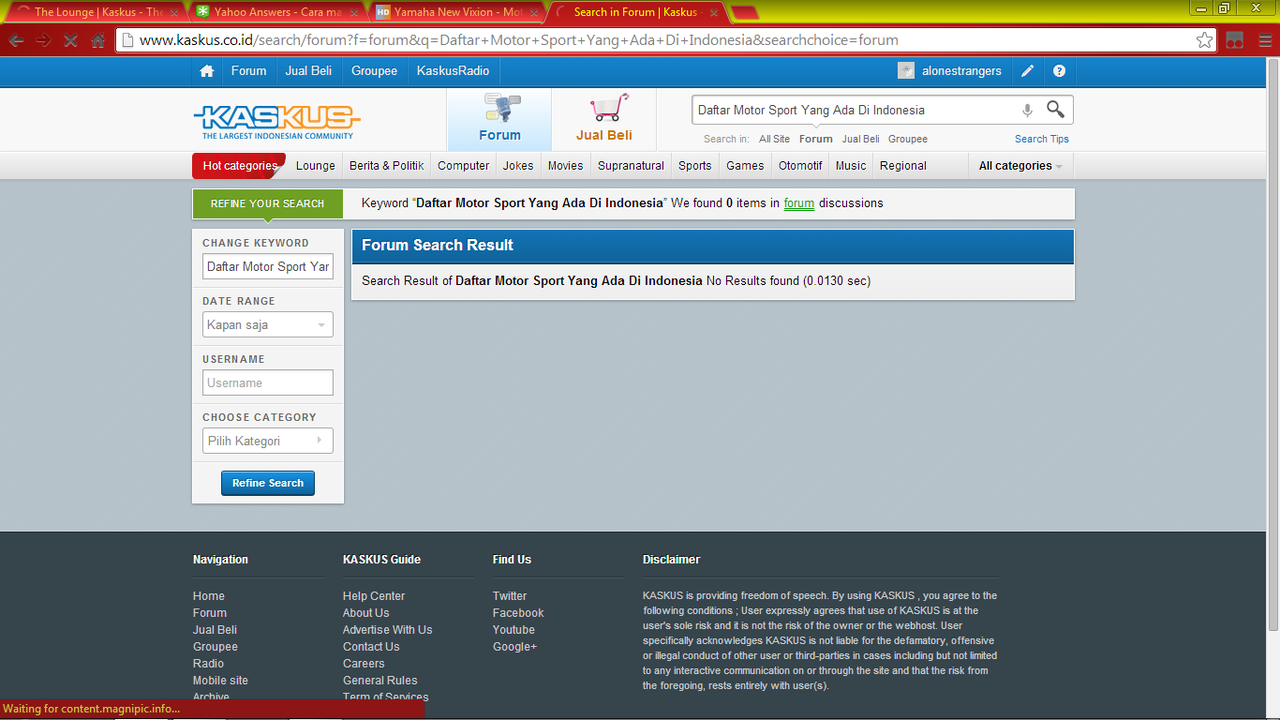Open the Lounge category
The image size is (1280, 720).
[315, 166]
